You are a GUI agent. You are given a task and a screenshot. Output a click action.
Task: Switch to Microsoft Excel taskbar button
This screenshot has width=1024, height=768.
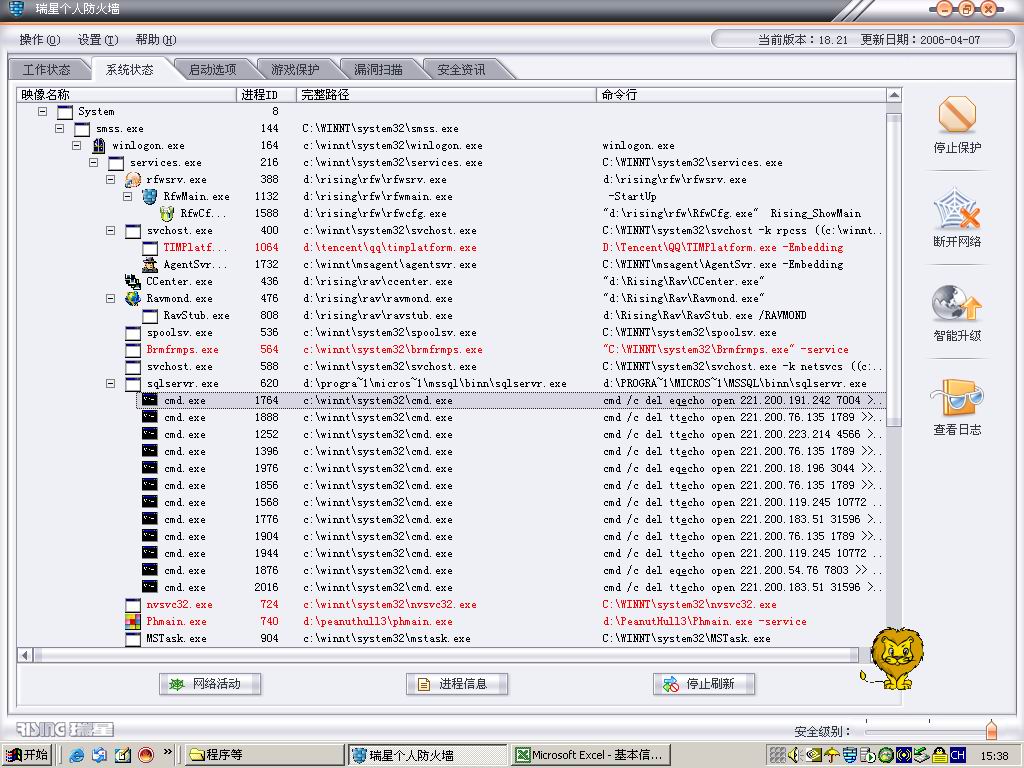(x=592, y=755)
